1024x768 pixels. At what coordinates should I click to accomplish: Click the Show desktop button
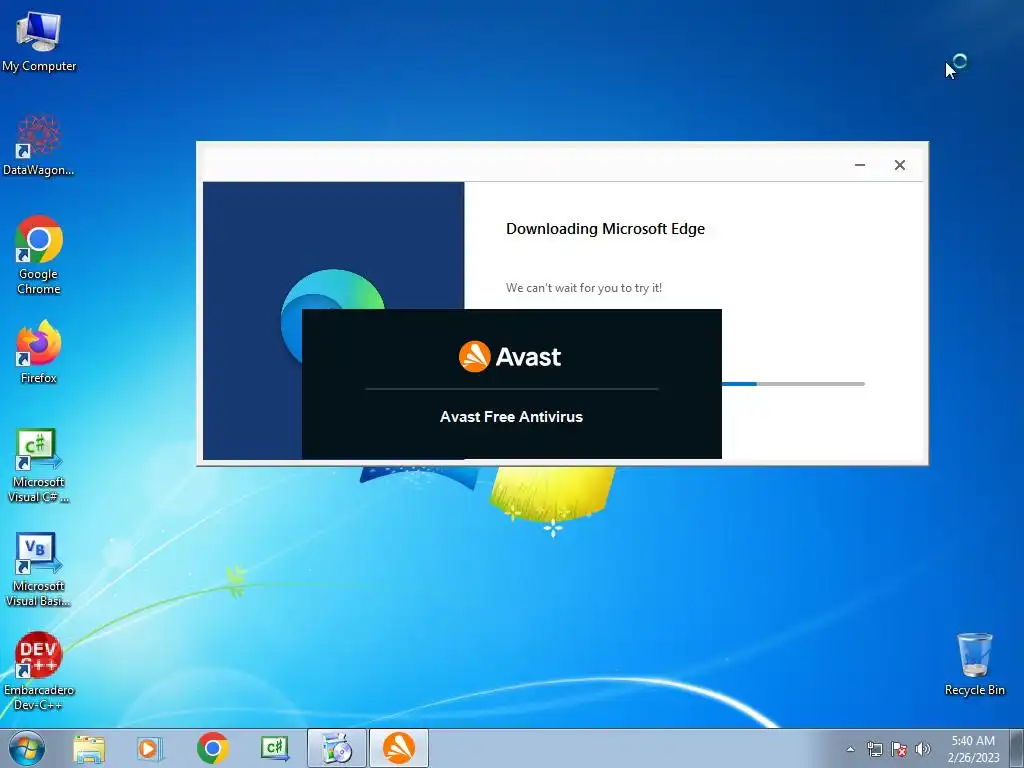click(x=1017, y=748)
